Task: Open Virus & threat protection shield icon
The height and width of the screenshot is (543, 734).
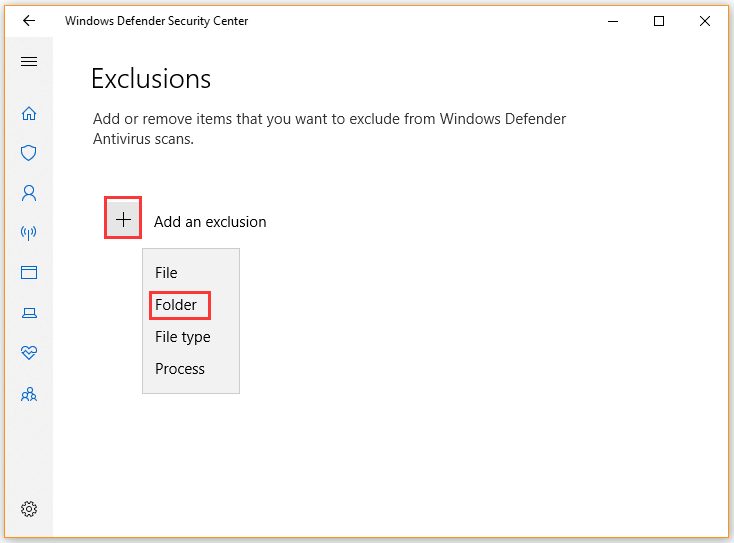Action: tap(29, 153)
